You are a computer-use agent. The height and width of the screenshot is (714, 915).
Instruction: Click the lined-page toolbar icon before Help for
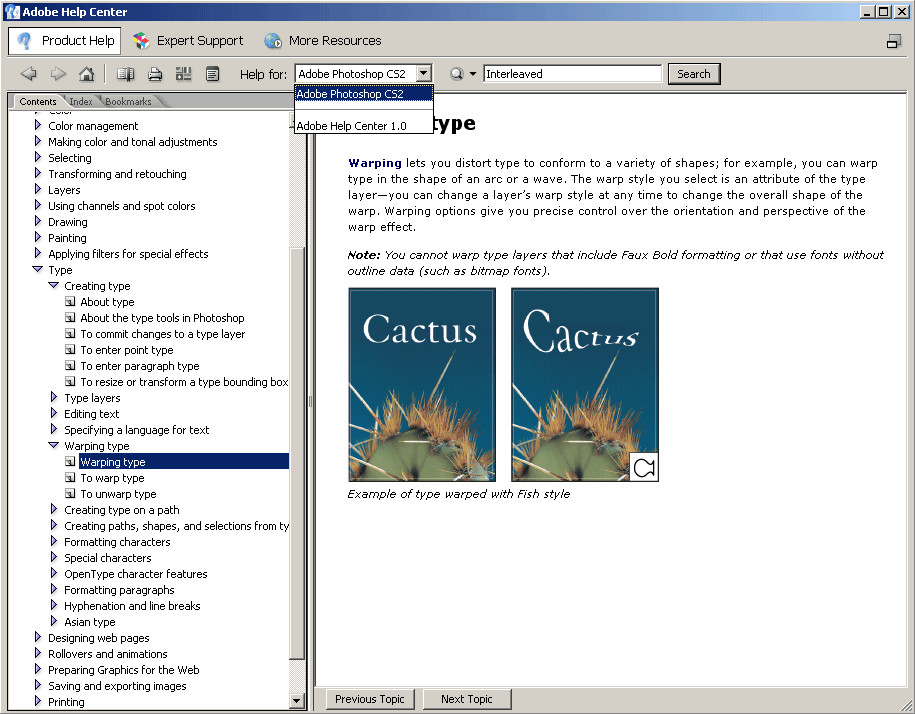click(x=212, y=74)
